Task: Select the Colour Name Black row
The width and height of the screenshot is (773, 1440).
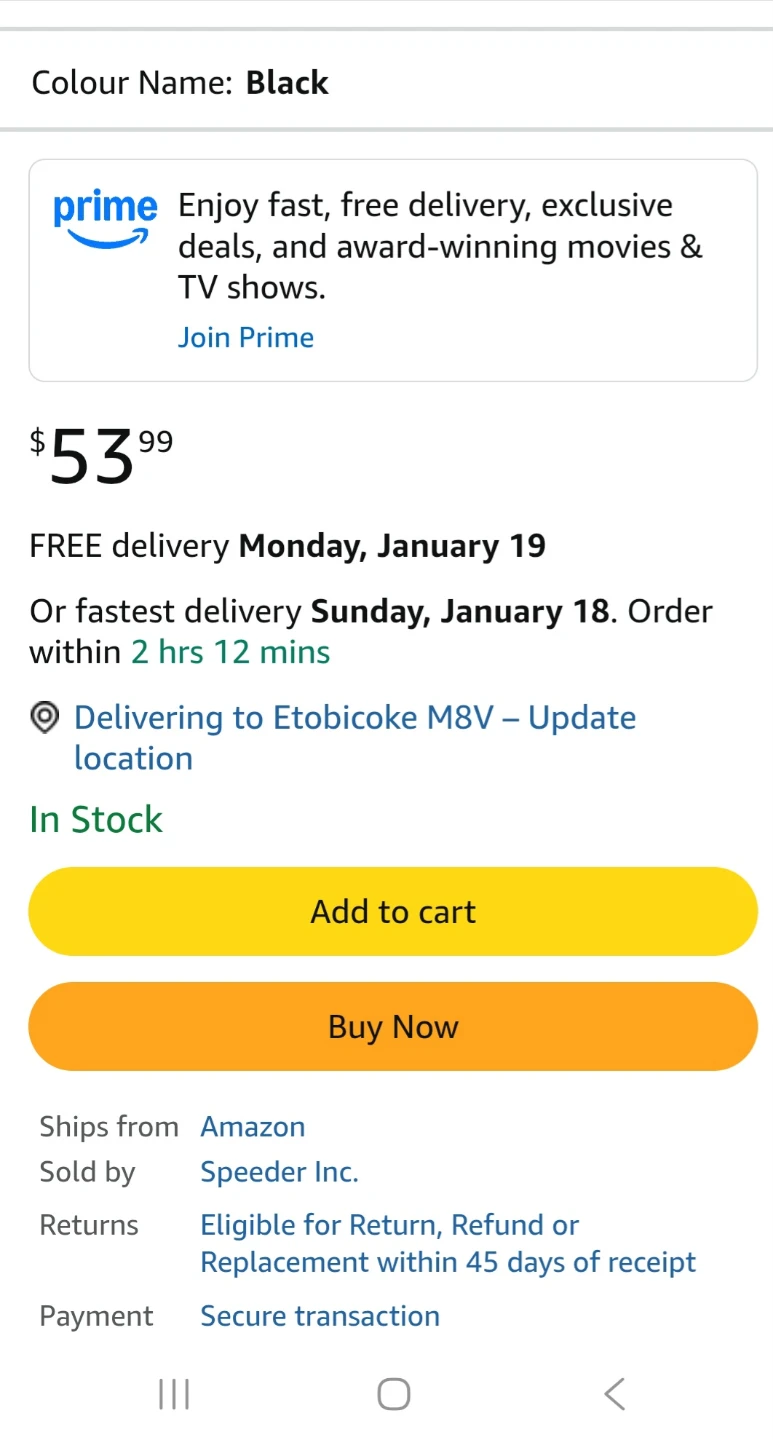Action: (386, 82)
